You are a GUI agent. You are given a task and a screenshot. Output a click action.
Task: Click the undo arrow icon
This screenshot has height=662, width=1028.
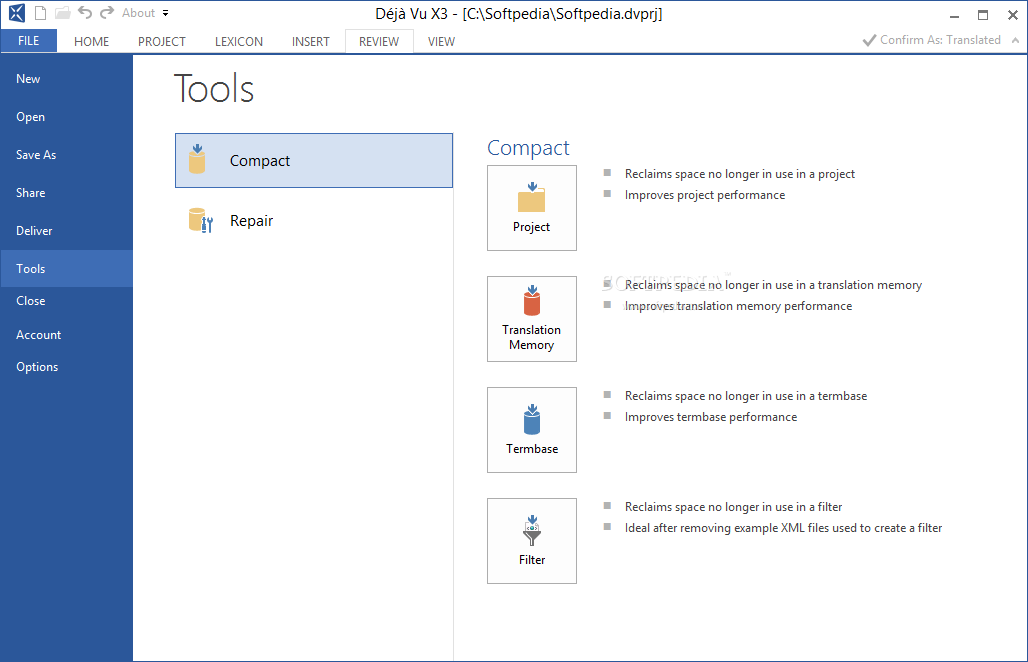click(85, 12)
